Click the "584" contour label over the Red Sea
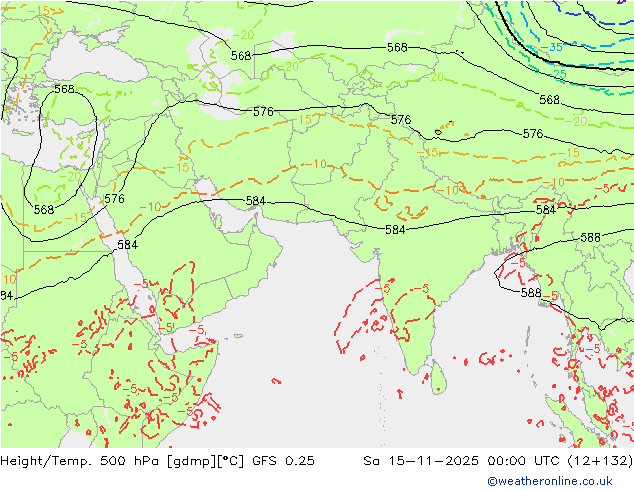The image size is (634, 490). coord(128,245)
